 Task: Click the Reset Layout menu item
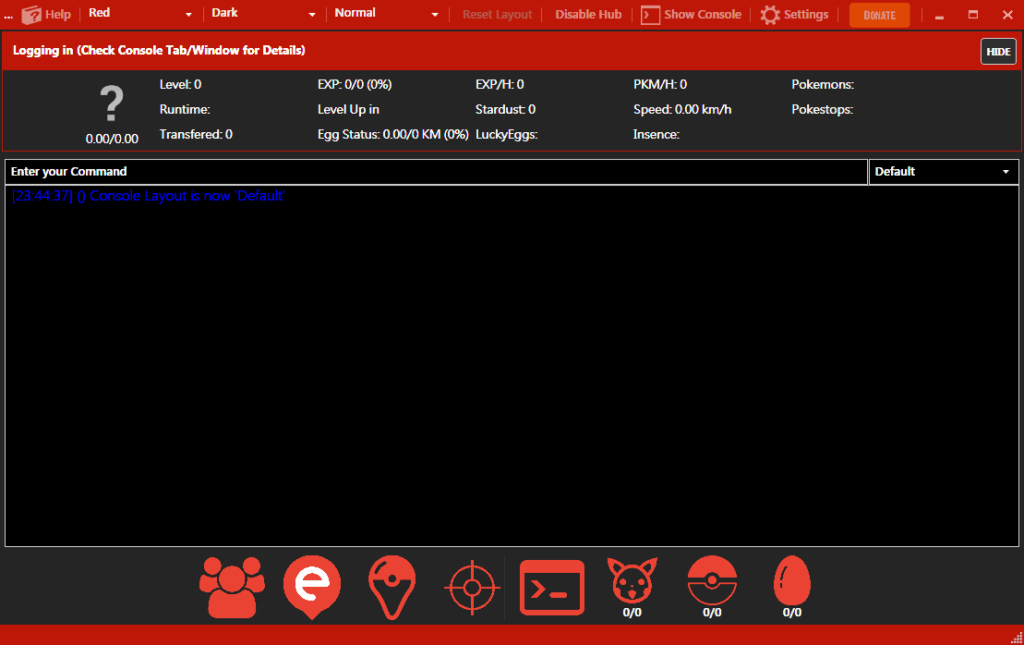click(x=497, y=15)
